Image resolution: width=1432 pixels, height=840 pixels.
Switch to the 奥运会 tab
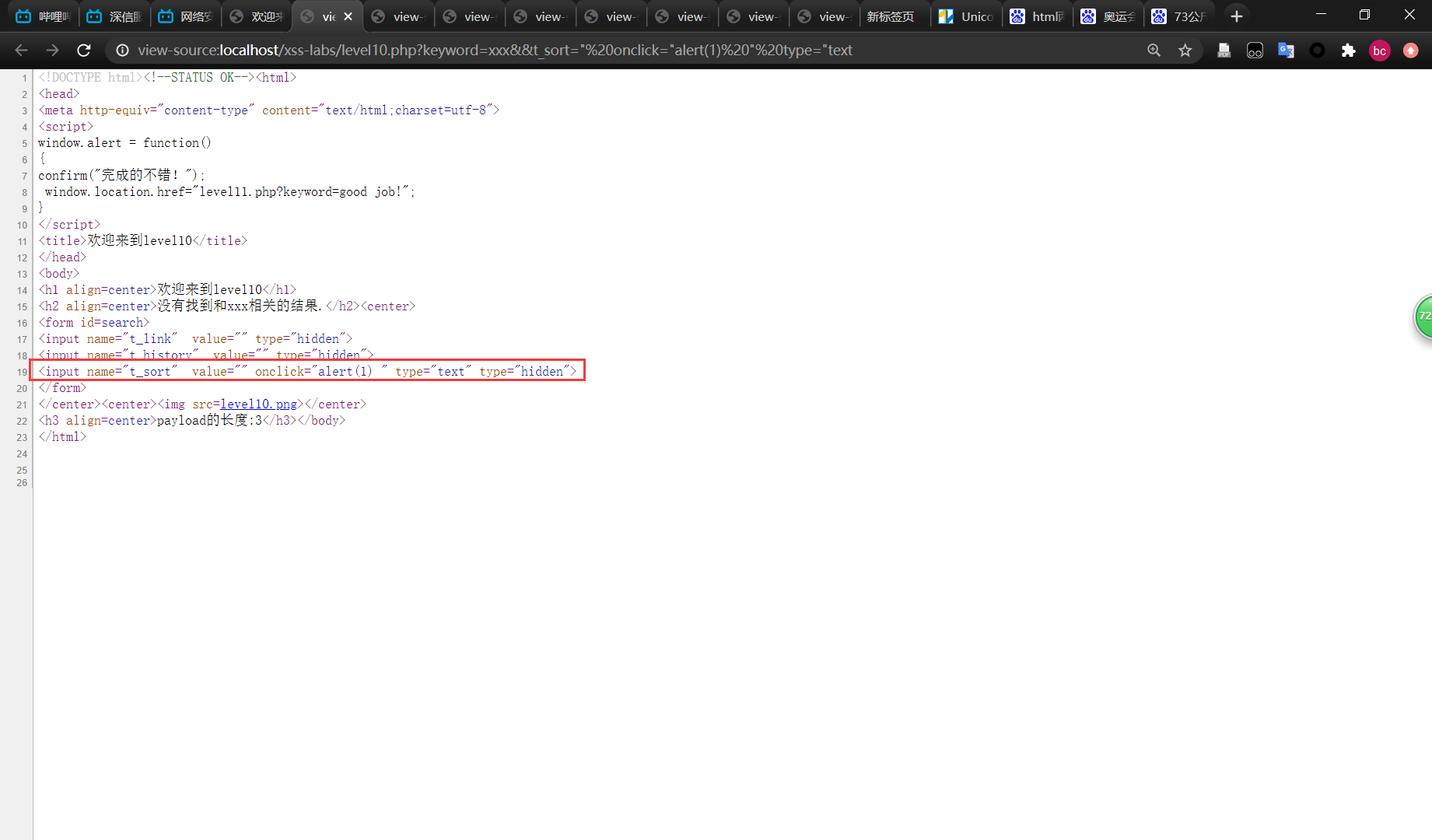click(x=1107, y=16)
